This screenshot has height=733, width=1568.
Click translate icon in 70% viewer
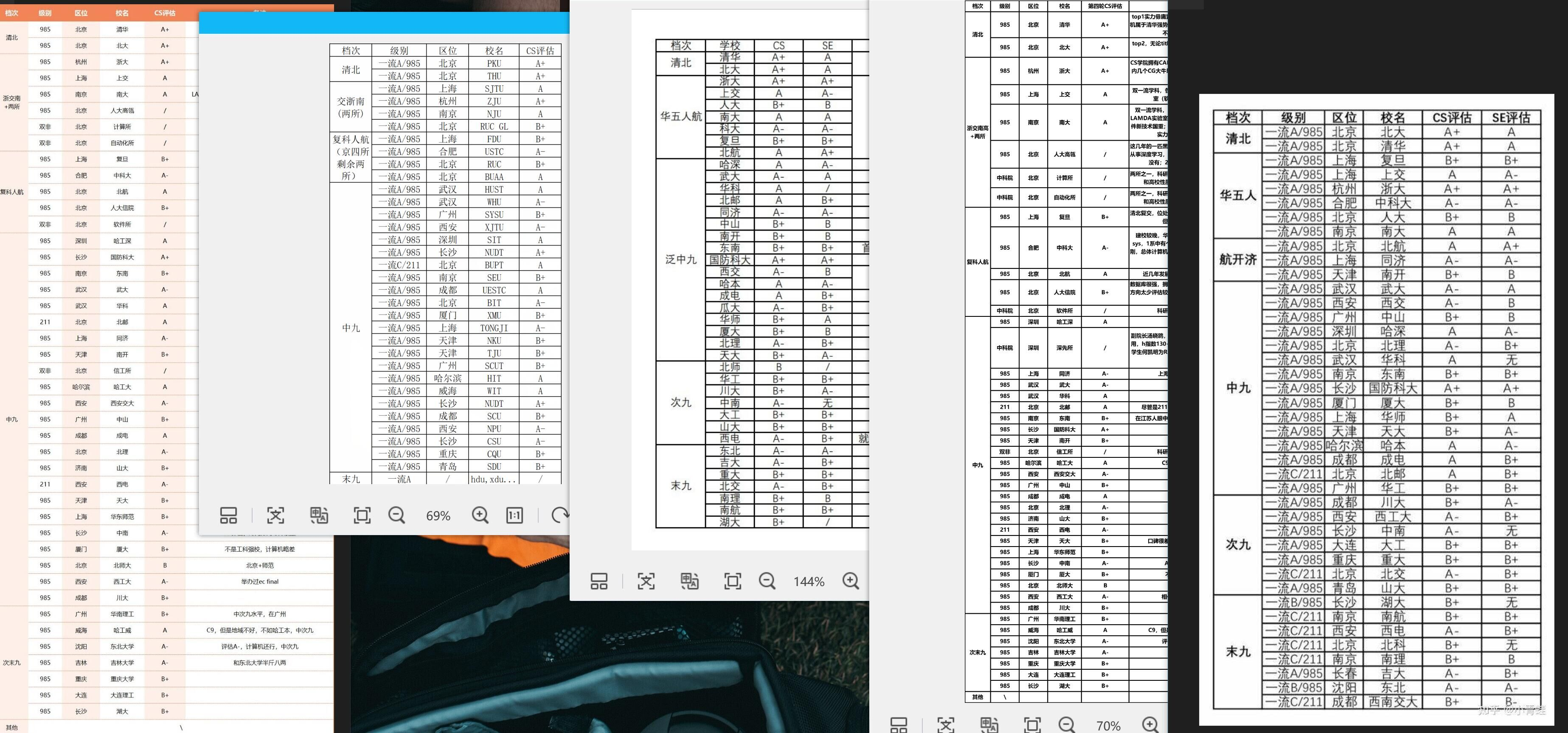click(989, 725)
